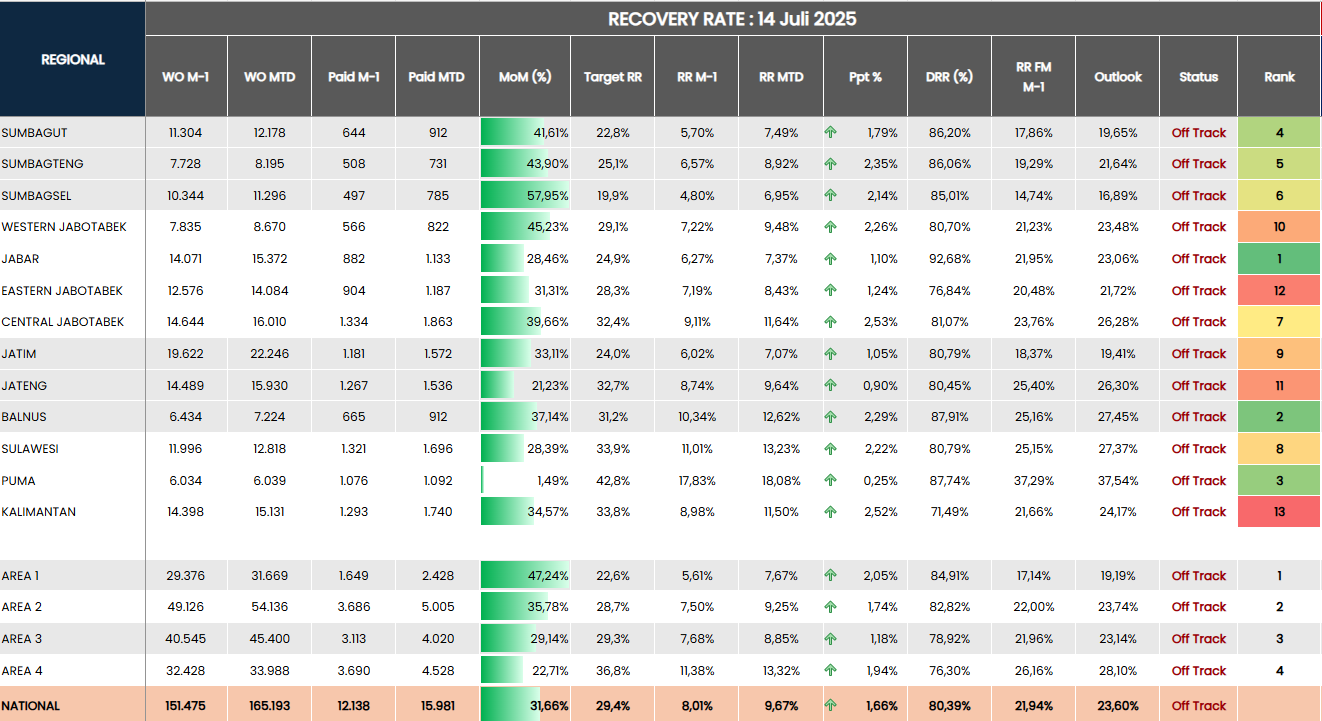Select the NATIONAL WO MTD value 165.193
1322x721 pixels.
269,706
